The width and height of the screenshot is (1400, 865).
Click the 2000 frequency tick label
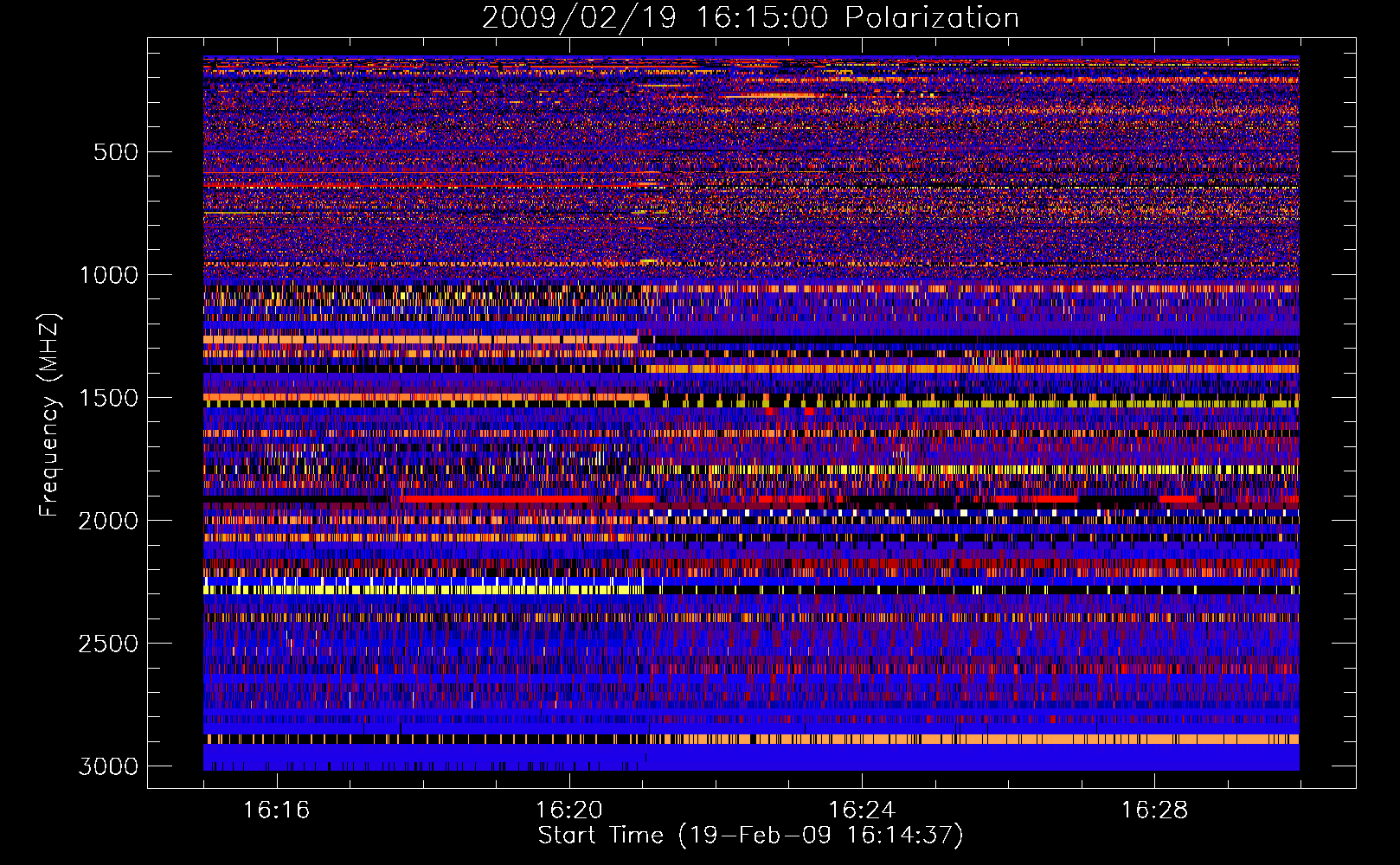tap(109, 521)
